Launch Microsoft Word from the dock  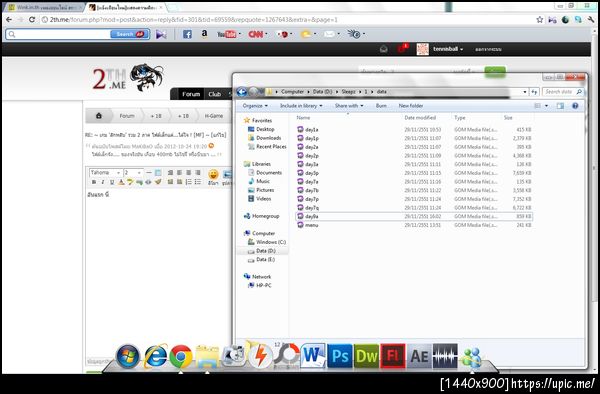coord(313,356)
